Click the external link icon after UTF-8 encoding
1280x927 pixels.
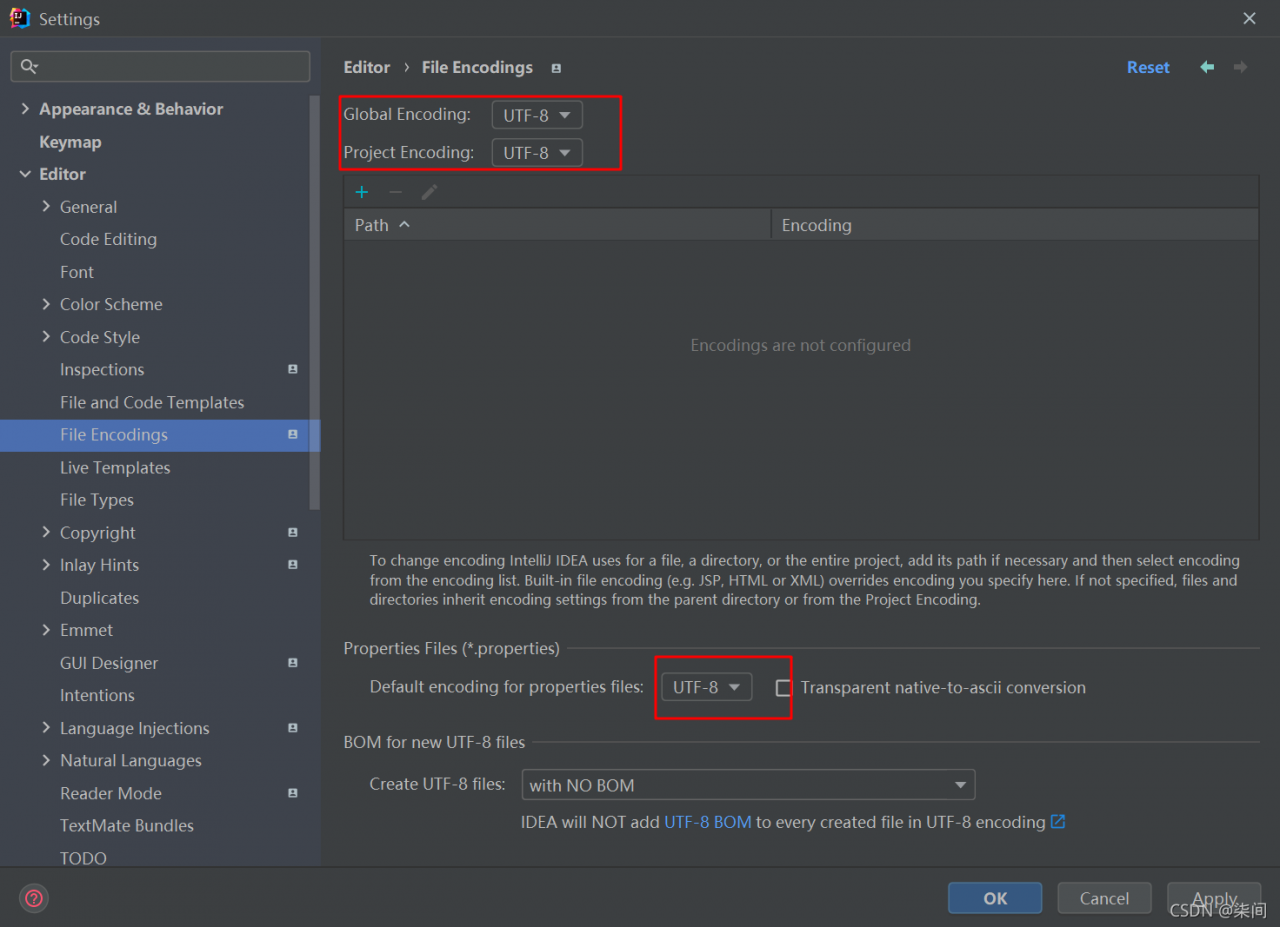(x=1058, y=822)
